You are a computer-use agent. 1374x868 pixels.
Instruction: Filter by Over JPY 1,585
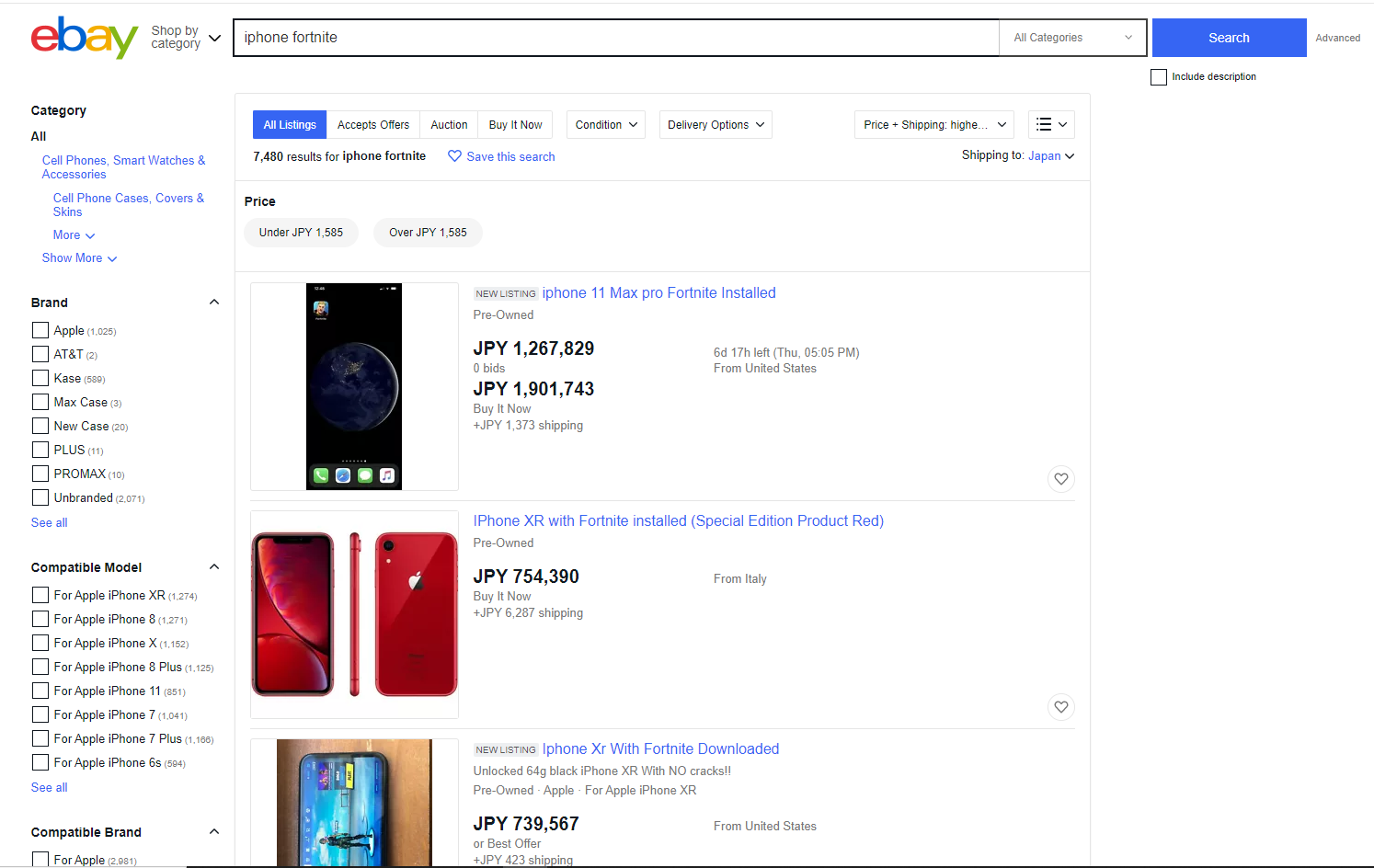coord(428,233)
